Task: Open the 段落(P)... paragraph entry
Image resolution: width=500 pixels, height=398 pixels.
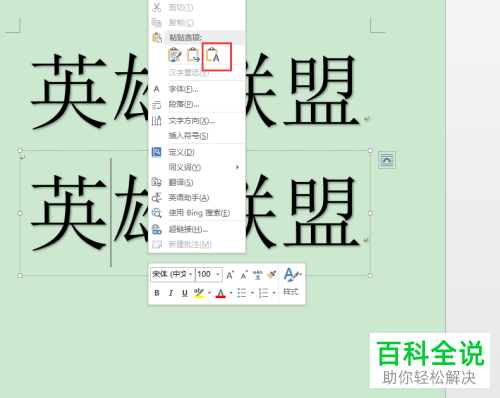Action: tap(184, 104)
